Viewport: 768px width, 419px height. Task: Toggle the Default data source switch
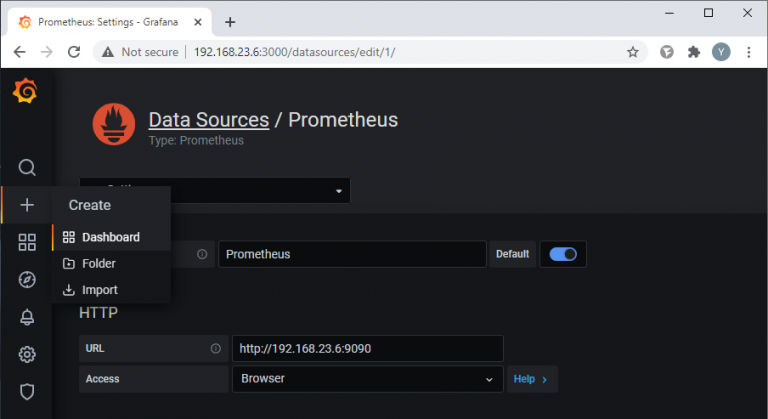point(563,254)
